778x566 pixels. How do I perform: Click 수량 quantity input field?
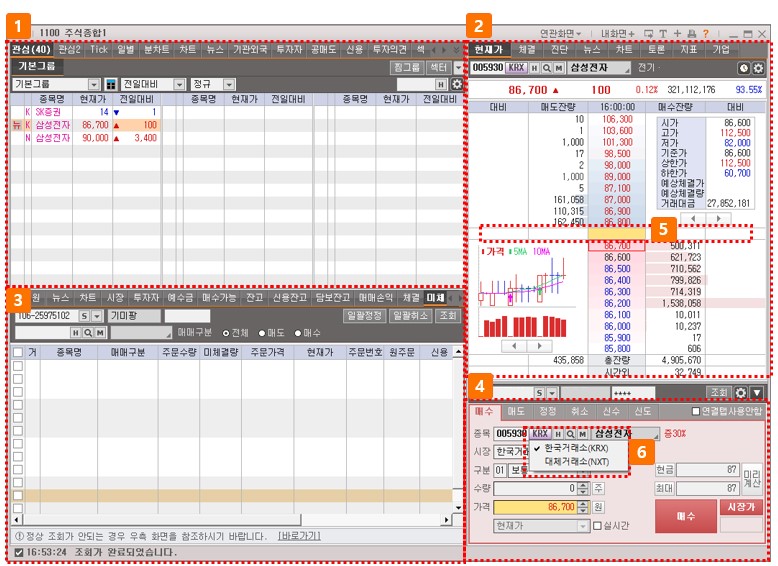[535, 489]
